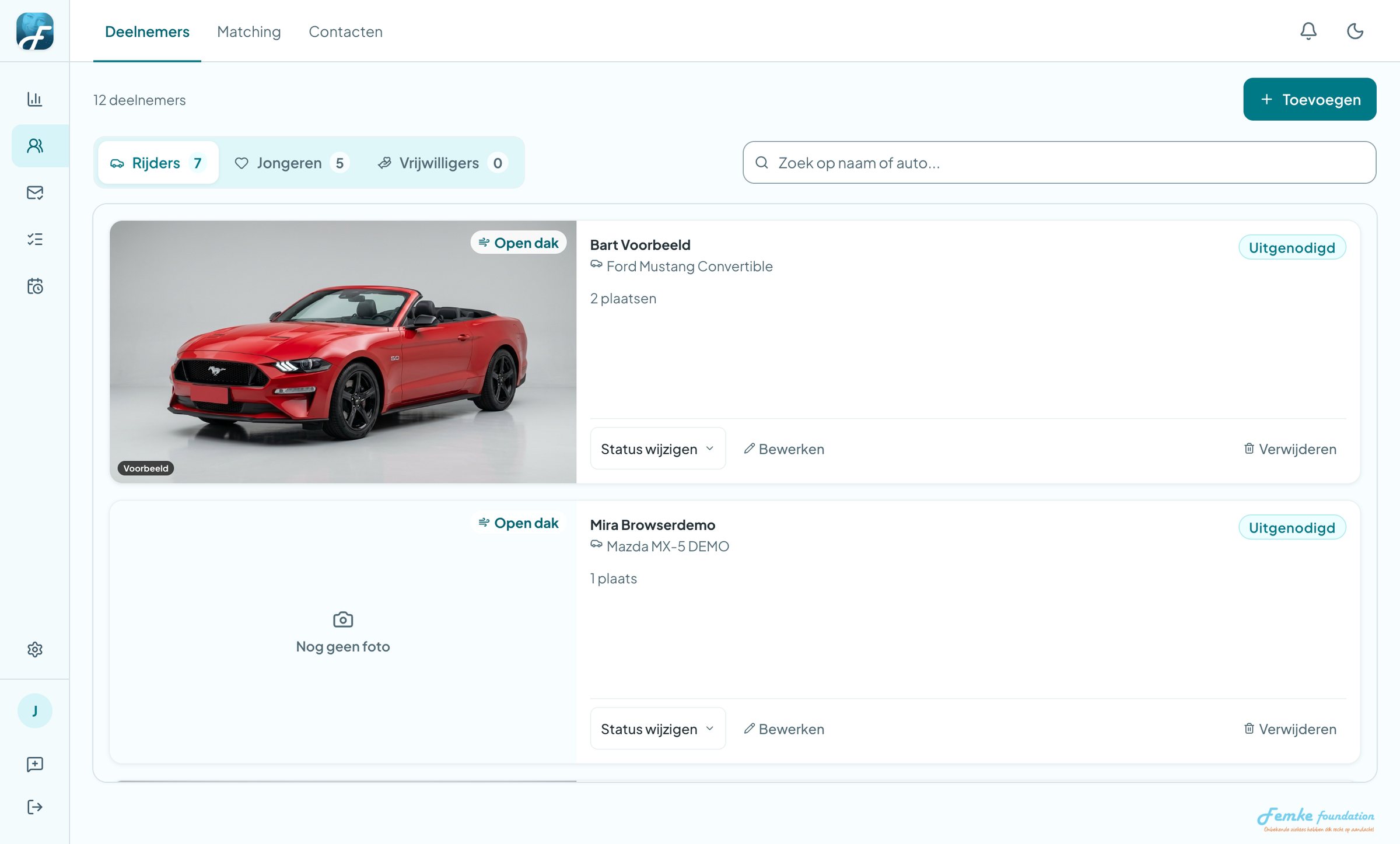Image resolution: width=1400 pixels, height=844 pixels.
Task: Open notifications bell
Action: [1308, 31]
